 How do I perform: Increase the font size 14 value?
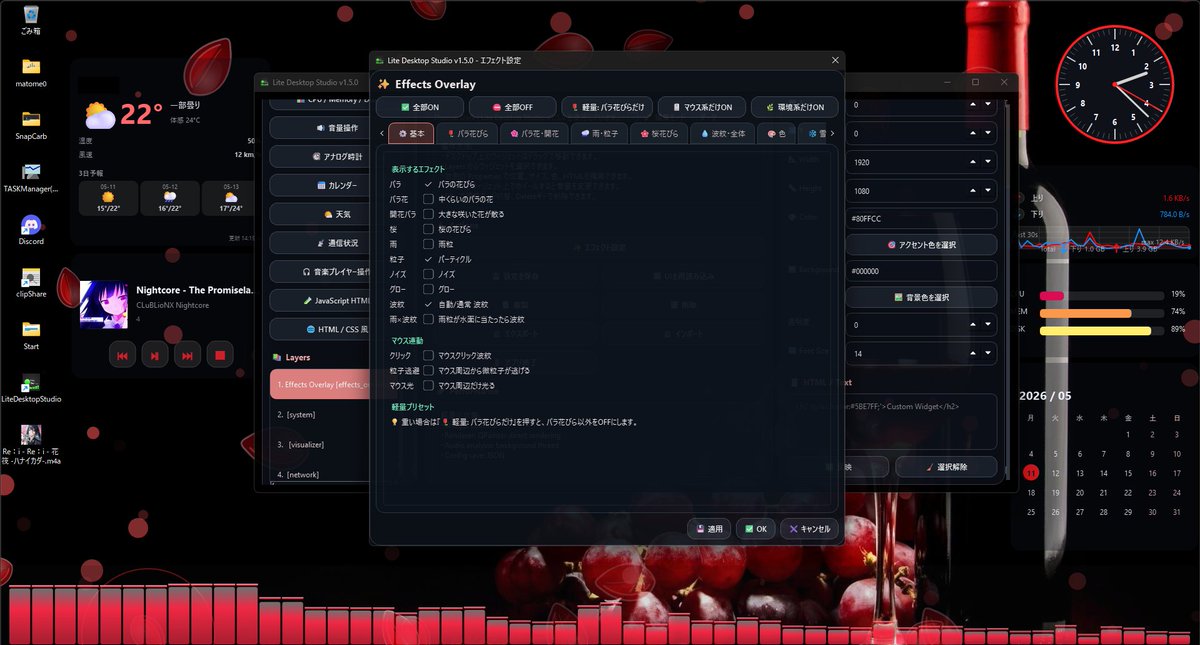pyautogui.click(x=974, y=353)
